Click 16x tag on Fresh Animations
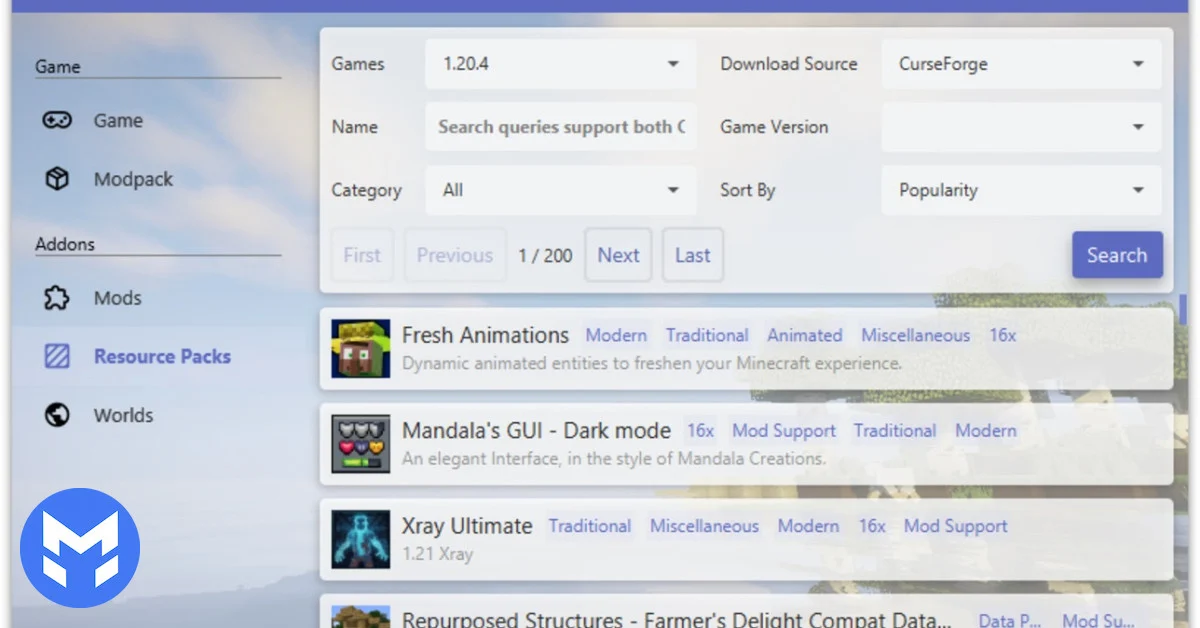The height and width of the screenshot is (628, 1200). (x=1003, y=336)
